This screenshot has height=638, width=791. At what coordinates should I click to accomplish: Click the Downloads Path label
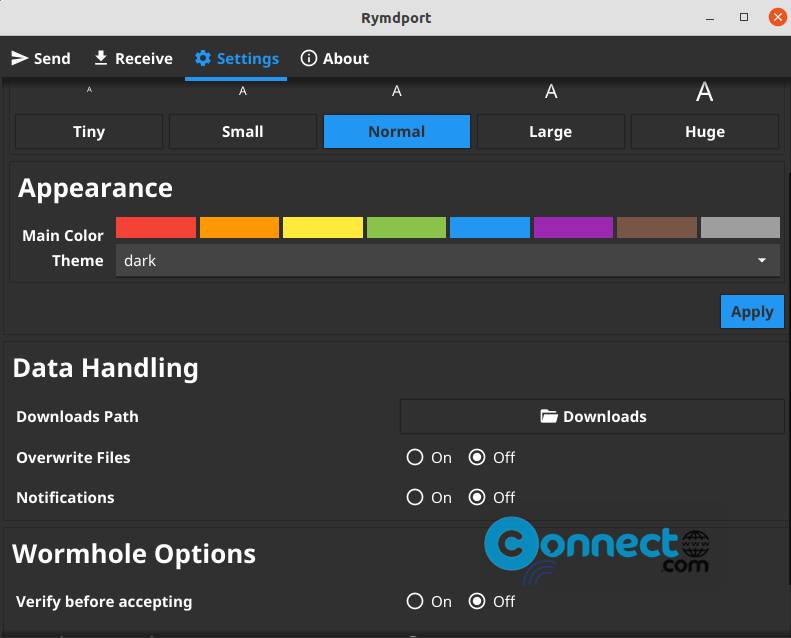click(77, 417)
